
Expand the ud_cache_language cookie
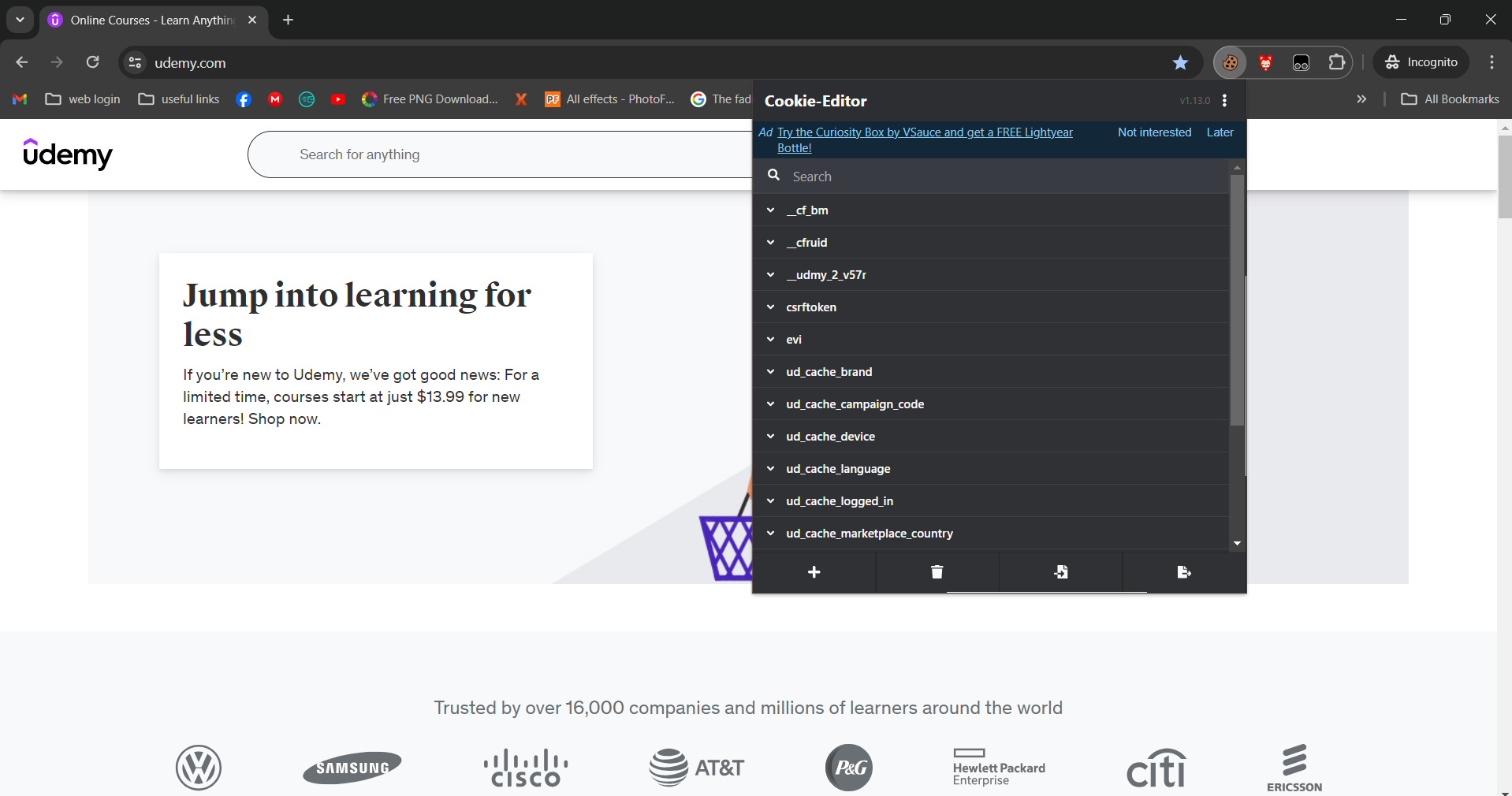coord(991,469)
